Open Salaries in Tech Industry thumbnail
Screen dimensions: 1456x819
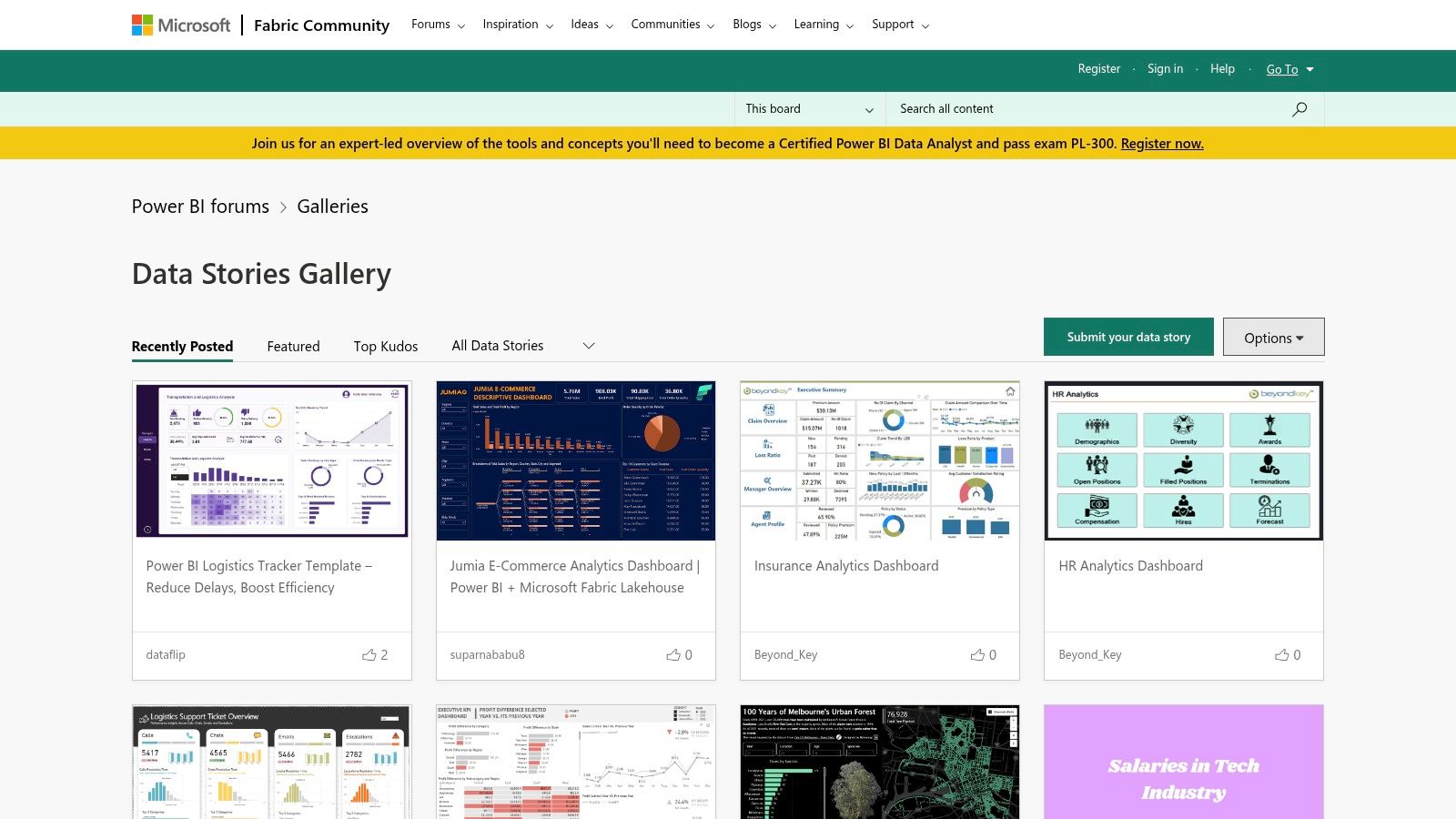pyautogui.click(x=1184, y=762)
